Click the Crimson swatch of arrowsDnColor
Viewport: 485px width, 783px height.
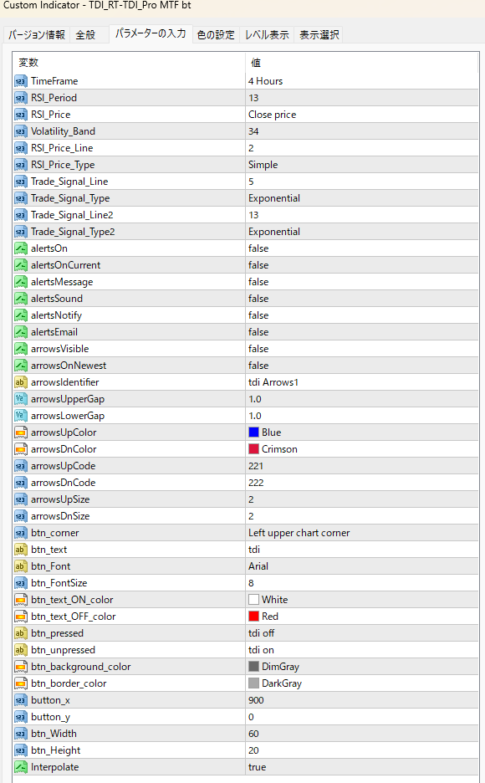pos(254,449)
